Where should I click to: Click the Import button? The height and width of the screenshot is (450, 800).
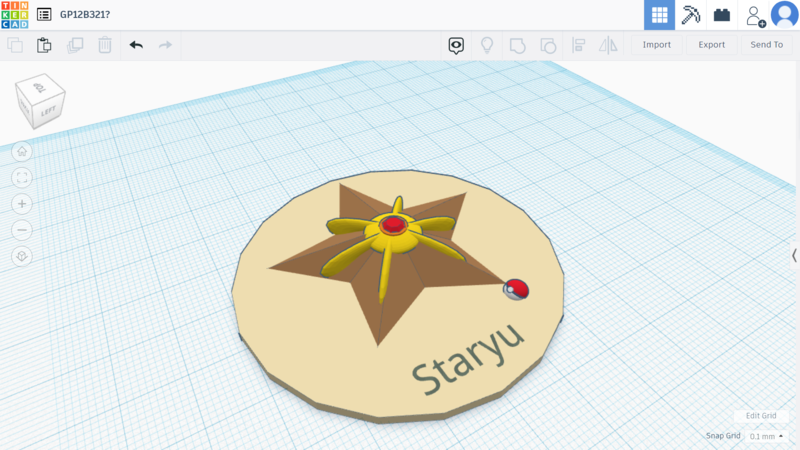click(x=657, y=45)
